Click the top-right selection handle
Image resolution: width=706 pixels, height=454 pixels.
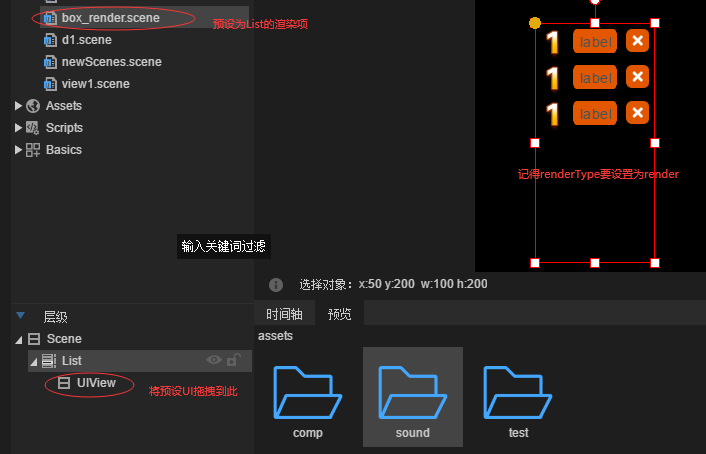[655, 23]
